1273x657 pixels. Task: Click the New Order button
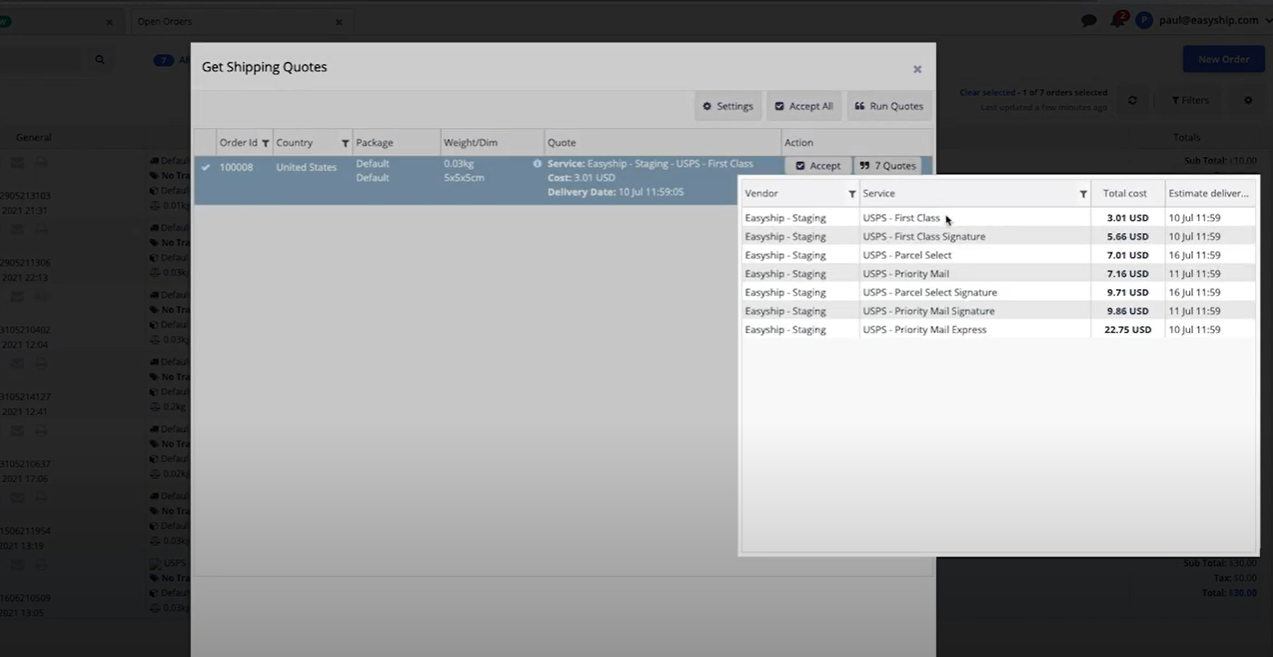pos(1223,59)
